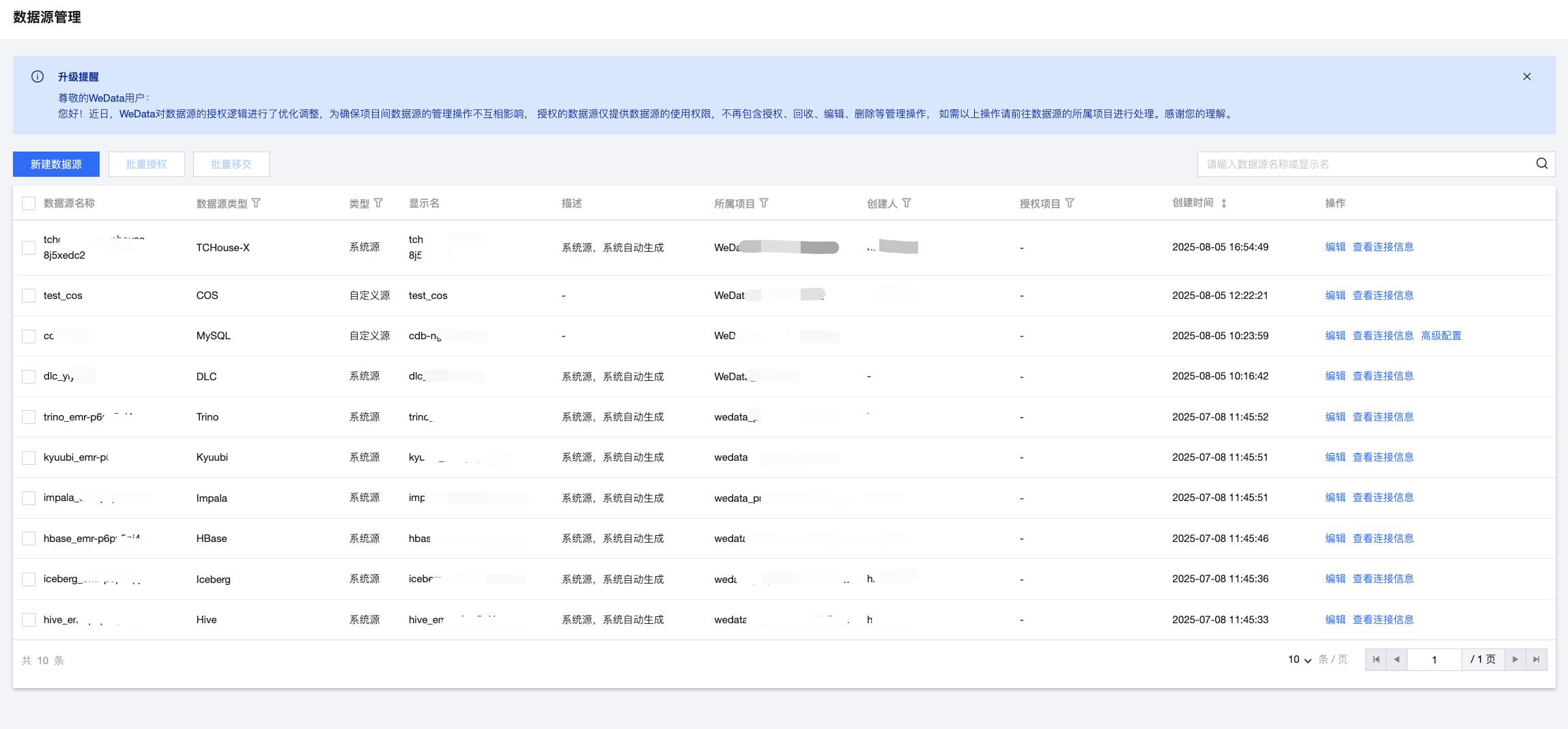Go to the last page
This screenshot has height=729, width=1568.
coord(1536,659)
